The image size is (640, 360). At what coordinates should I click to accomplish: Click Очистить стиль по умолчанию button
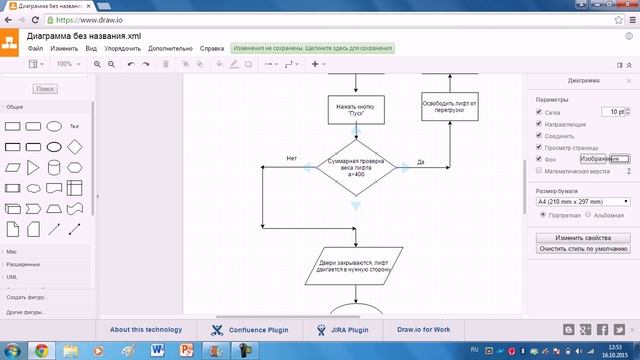click(583, 249)
